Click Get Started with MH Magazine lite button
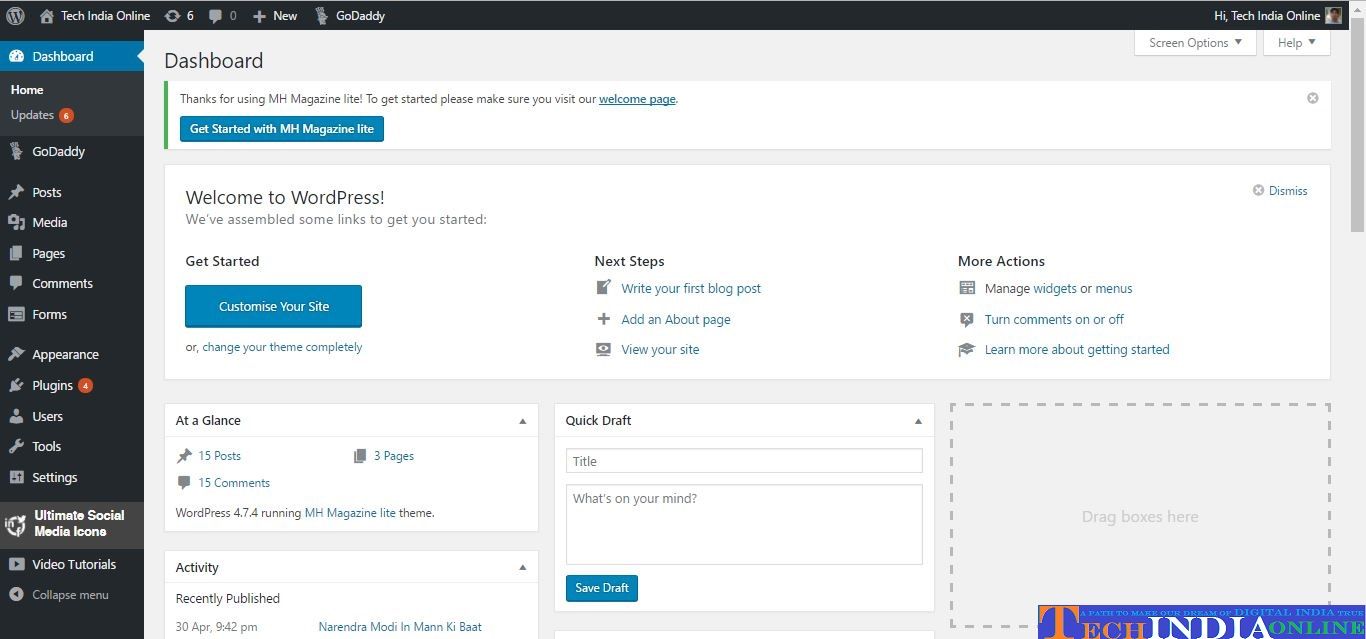Viewport: 1366px width, 639px height. 282,129
